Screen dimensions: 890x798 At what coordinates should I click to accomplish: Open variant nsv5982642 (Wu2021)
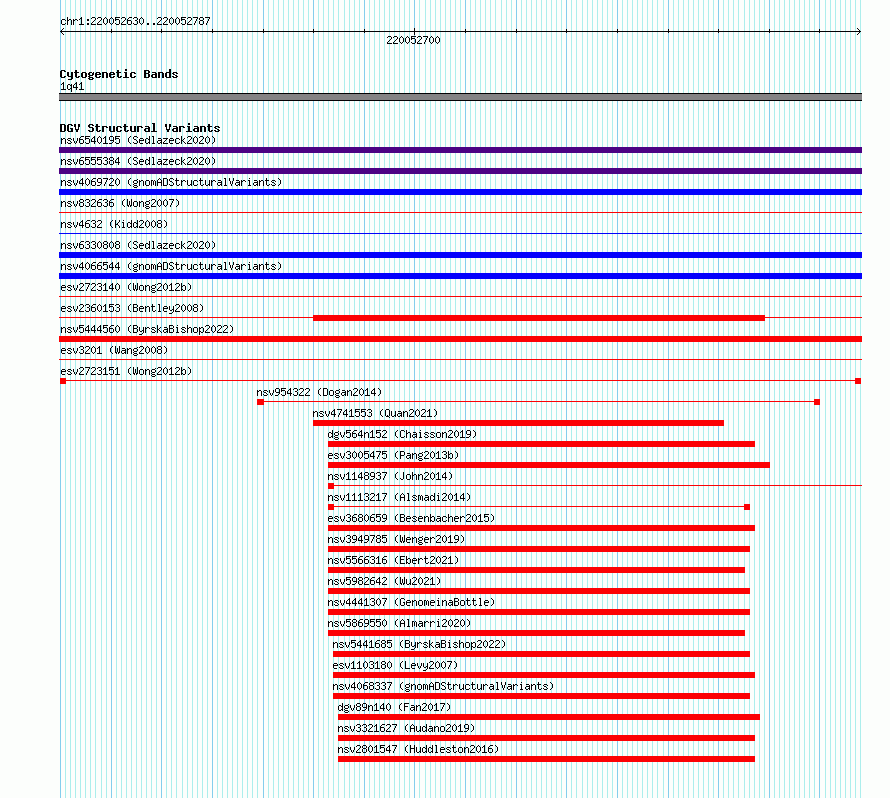[x=384, y=581]
